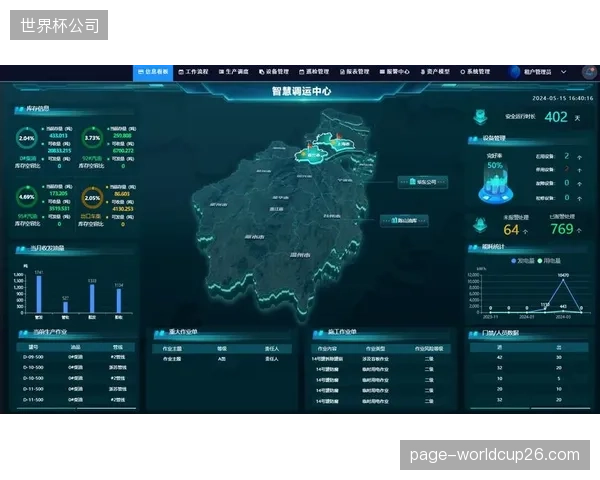Click the right orange flag marker on the map
This screenshot has height=480, width=600.
[x=338, y=136]
